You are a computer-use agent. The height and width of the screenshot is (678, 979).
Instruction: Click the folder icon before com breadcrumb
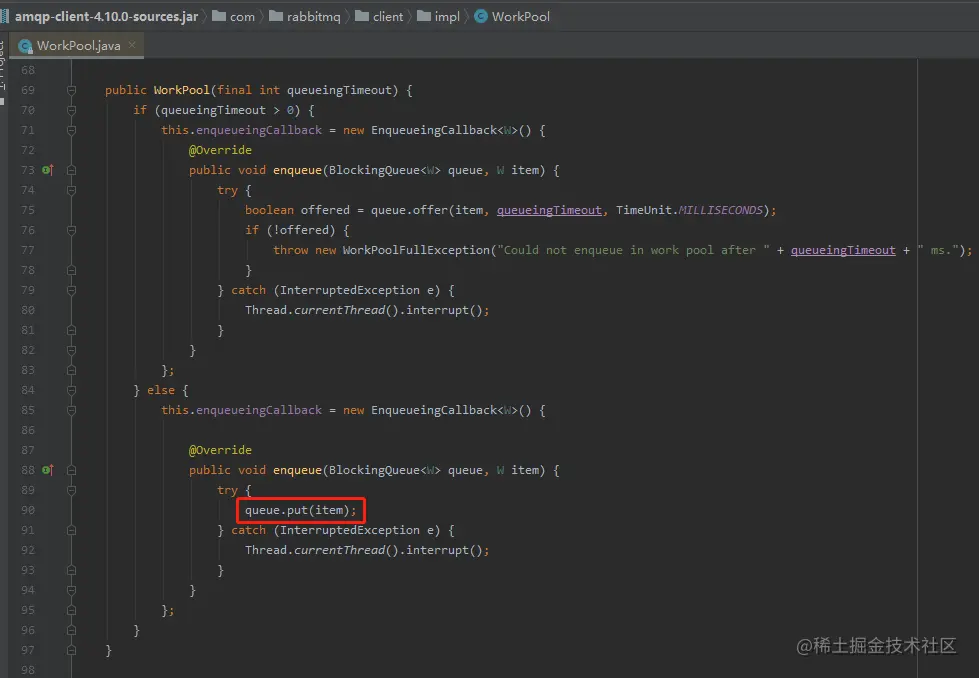pyautogui.click(x=219, y=16)
